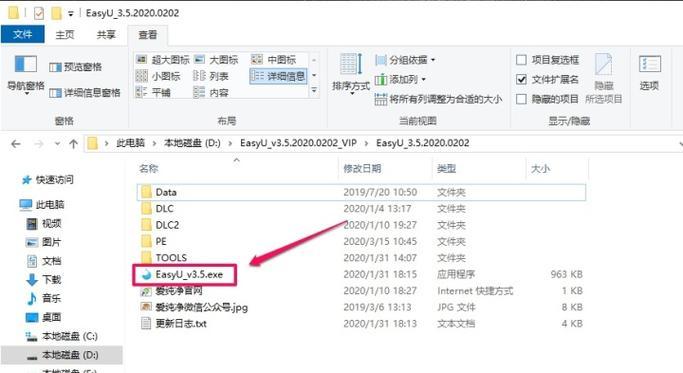The image size is (683, 373).
Task: Toggle the preview pane (预览窗格) button
Action: pos(75,67)
